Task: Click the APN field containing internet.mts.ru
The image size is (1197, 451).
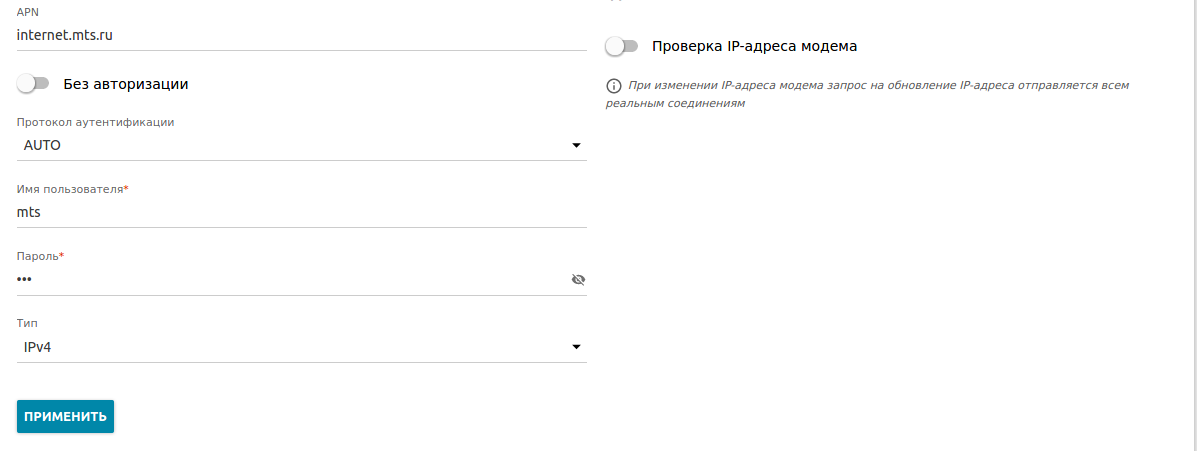Action: [x=300, y=34]
